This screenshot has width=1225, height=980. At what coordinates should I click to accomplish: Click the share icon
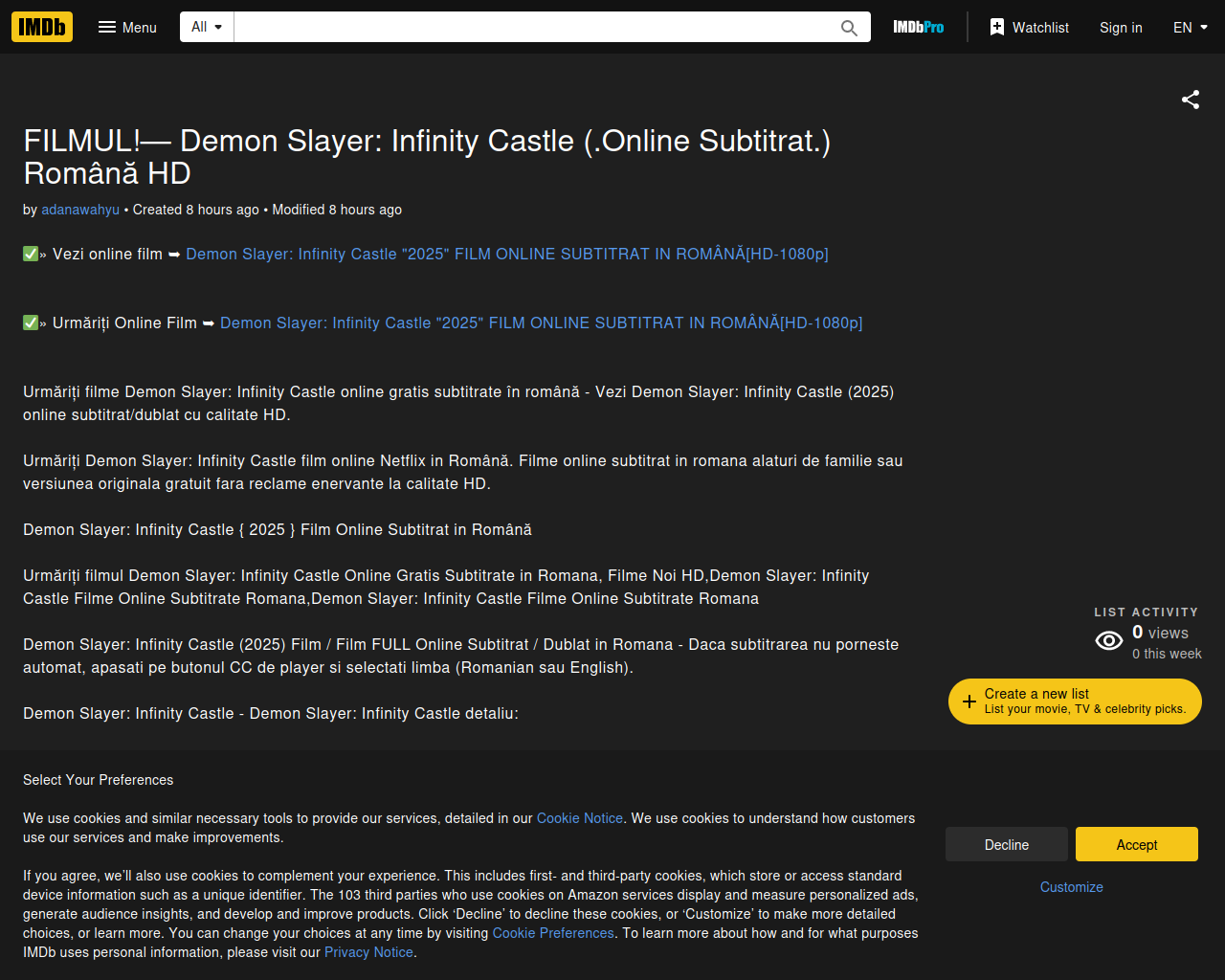click(1191, 100)
